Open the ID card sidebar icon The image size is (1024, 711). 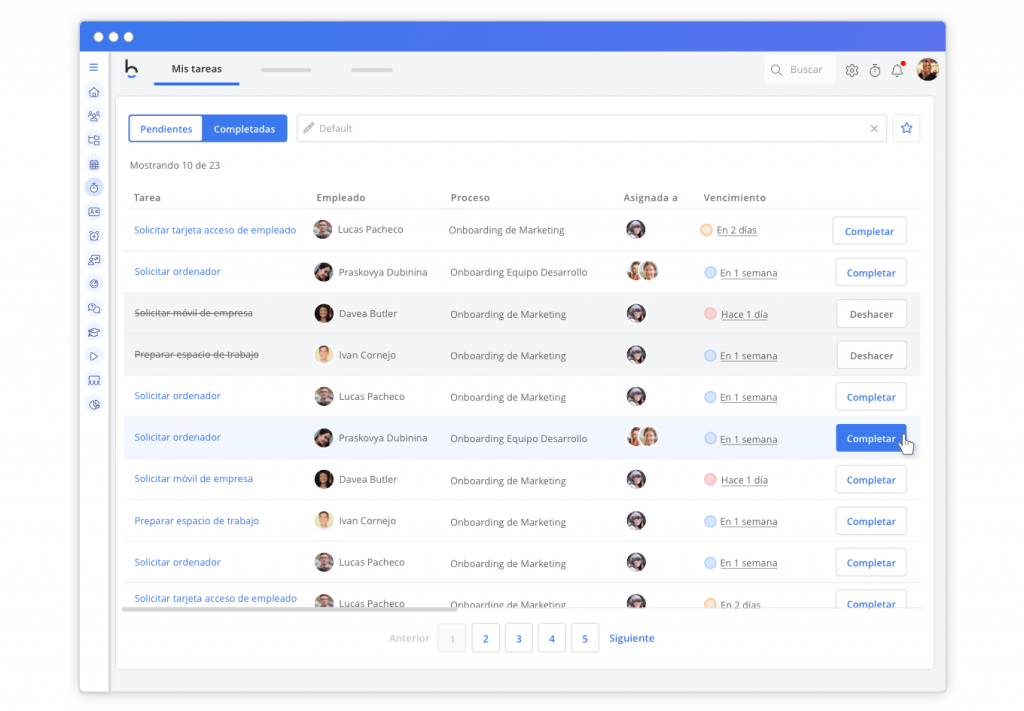click(x=94, y=212)
